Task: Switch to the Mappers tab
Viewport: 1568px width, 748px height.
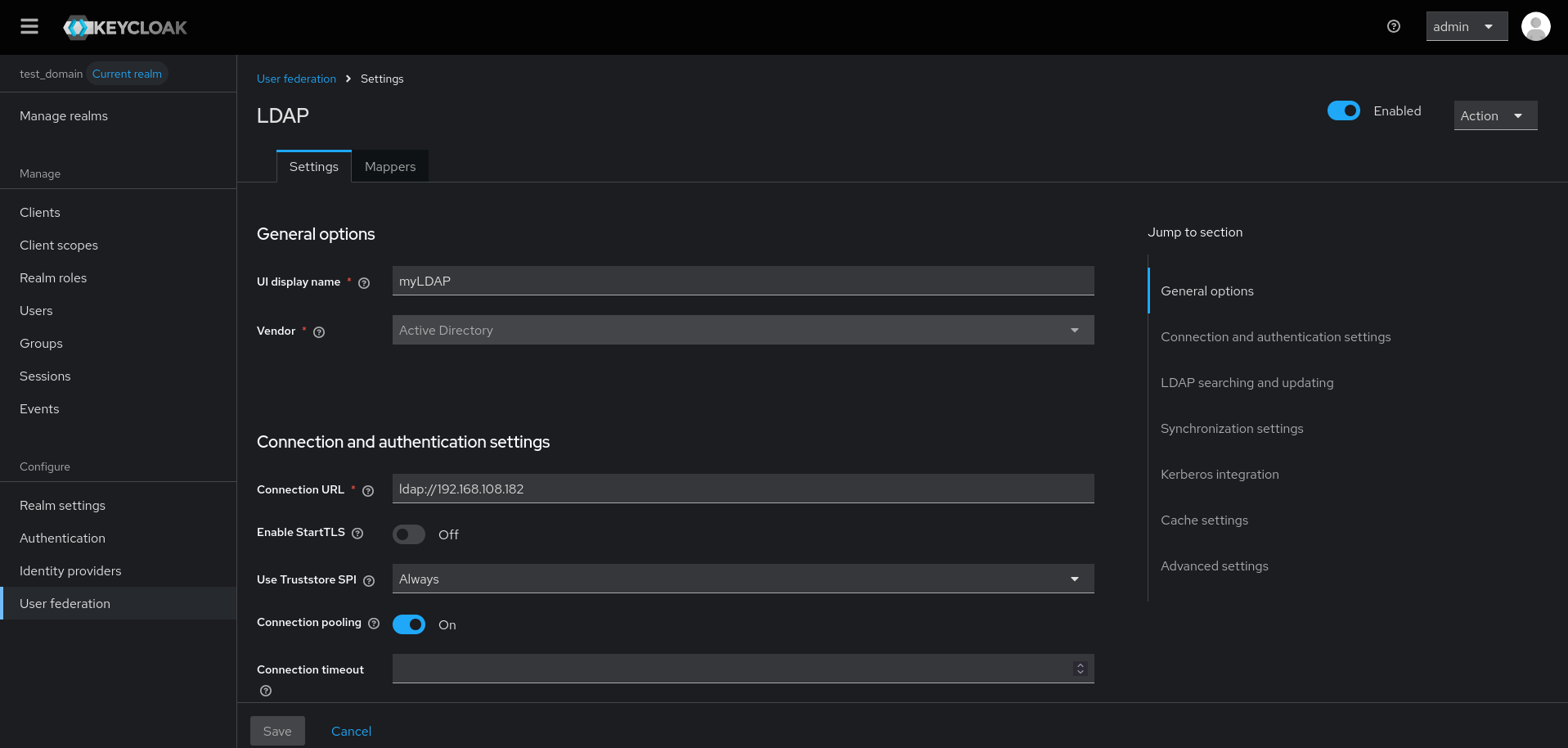Action: click(x=390, y=167)
